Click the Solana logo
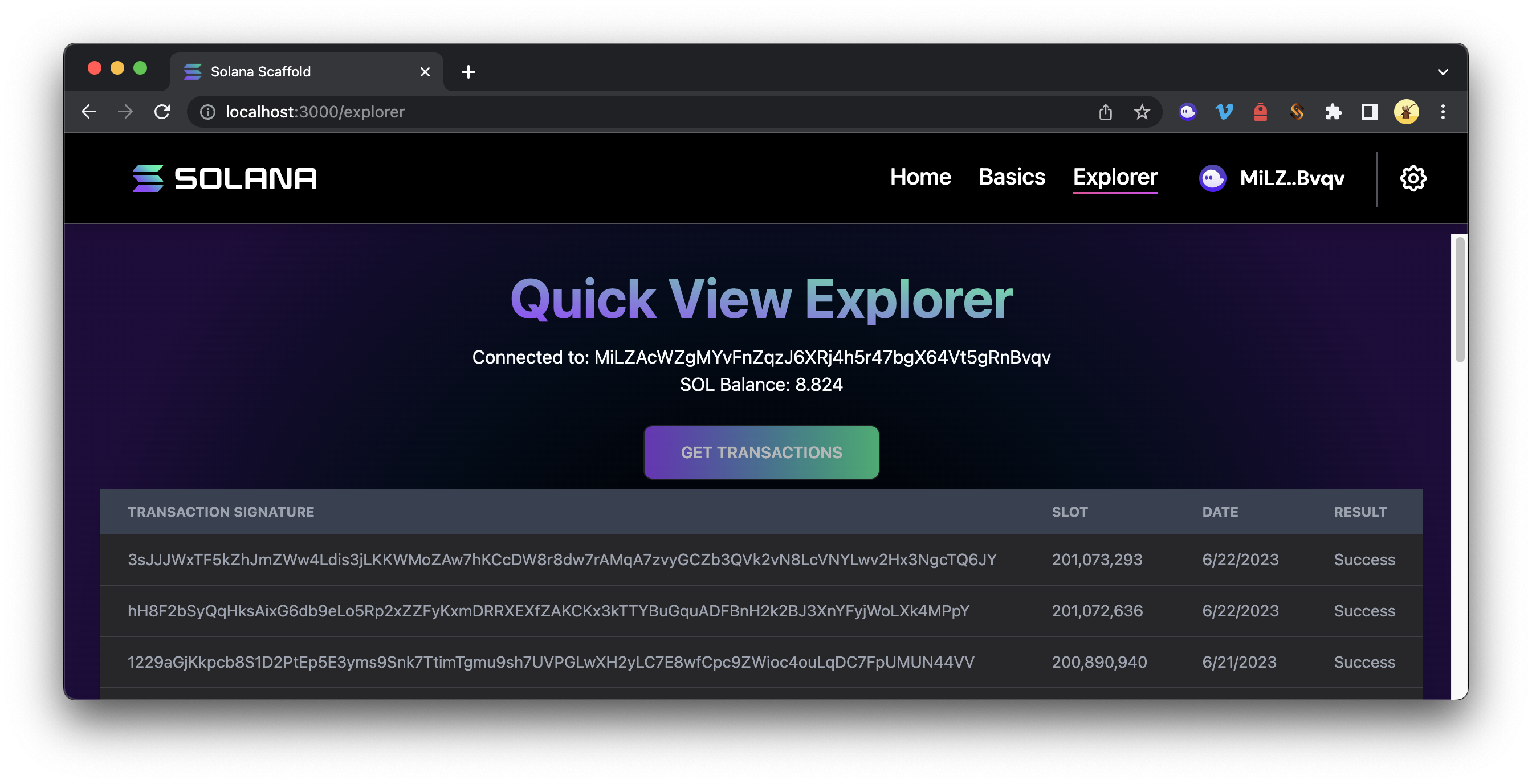The width and height of the screenshot is (1532, 784). point(225,178)
